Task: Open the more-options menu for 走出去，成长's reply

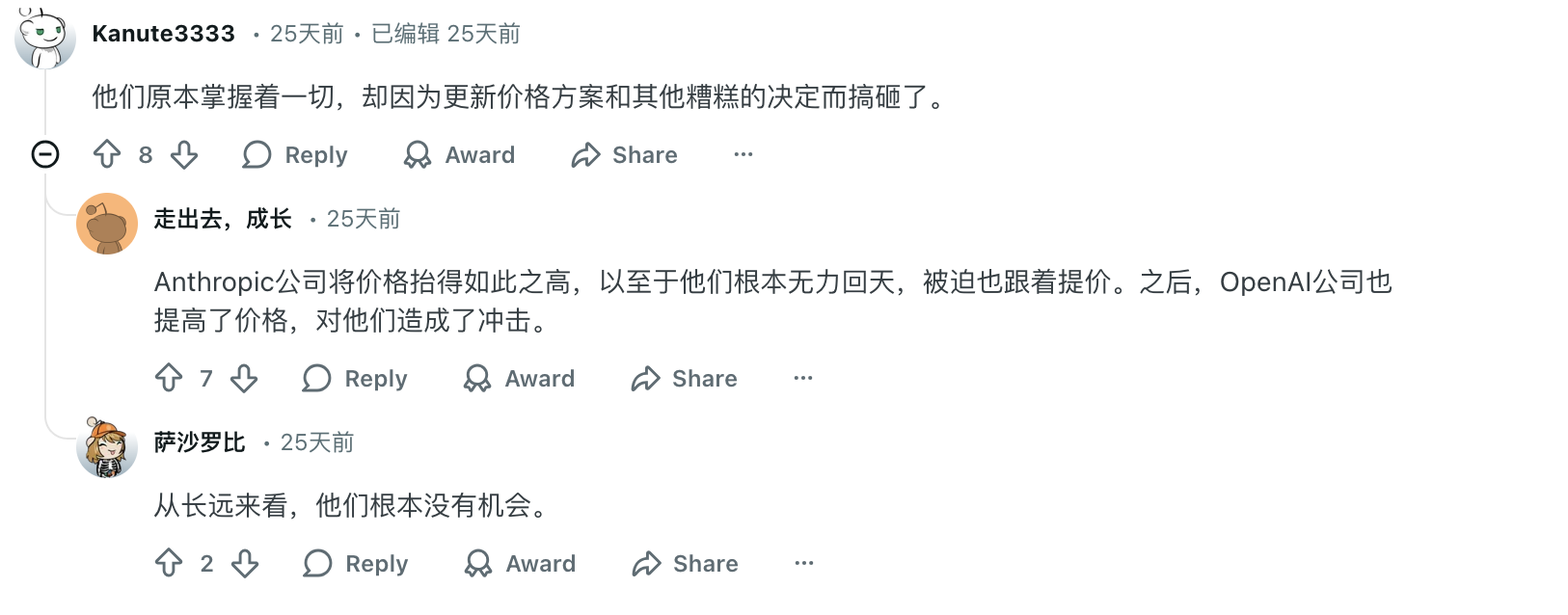Action: coord(803,379)
